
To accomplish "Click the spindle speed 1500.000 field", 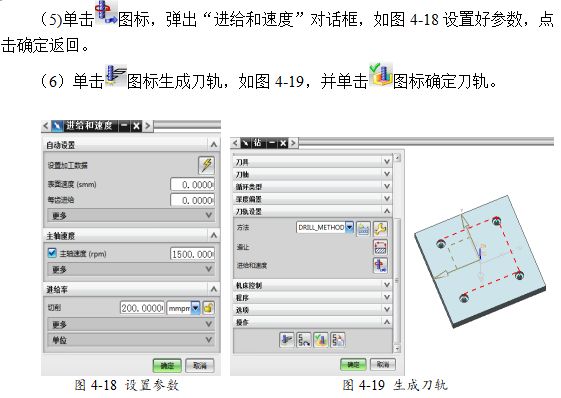I will click(192, 254).
